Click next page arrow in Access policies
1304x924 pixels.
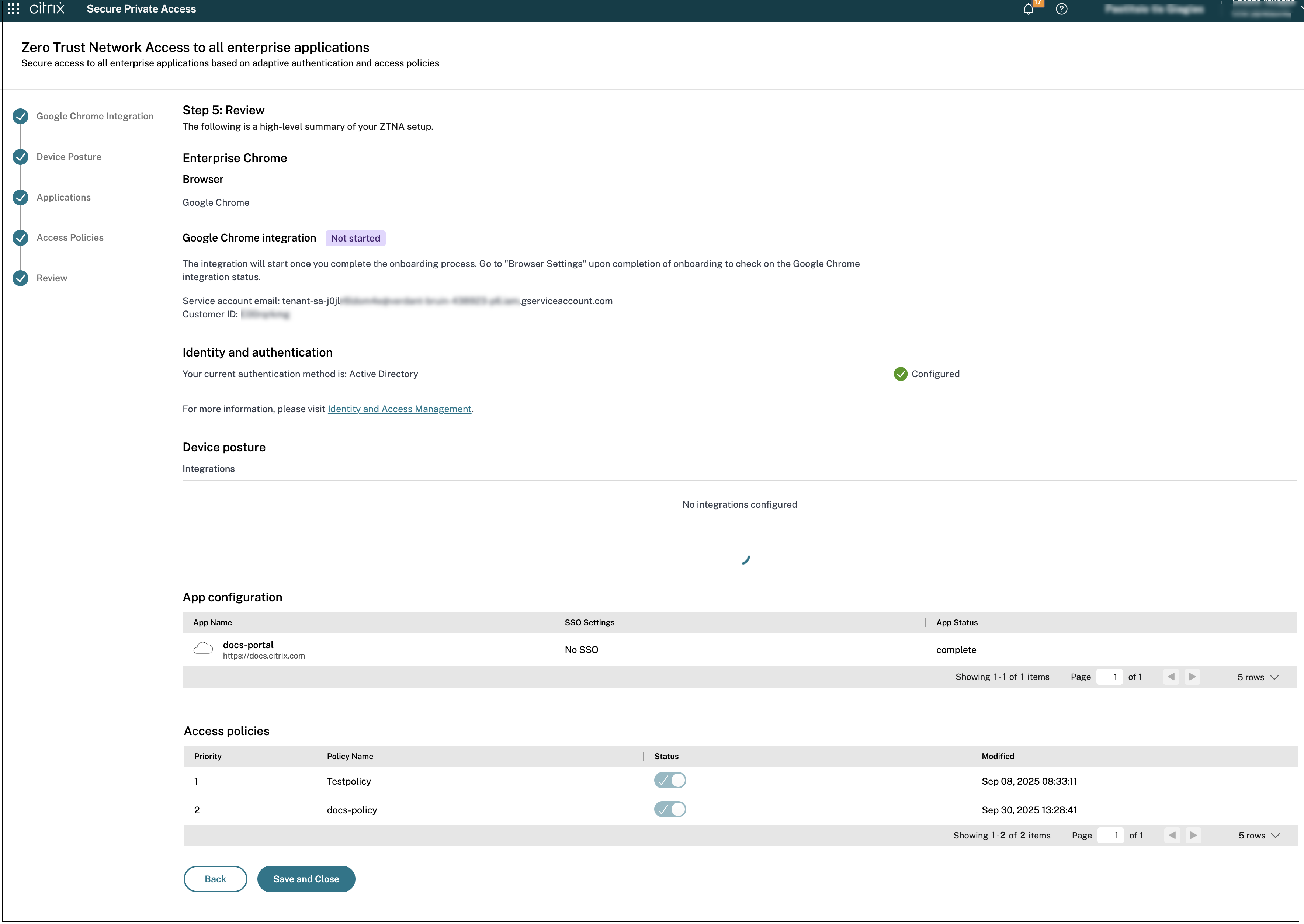click(x=1194, y=835)
